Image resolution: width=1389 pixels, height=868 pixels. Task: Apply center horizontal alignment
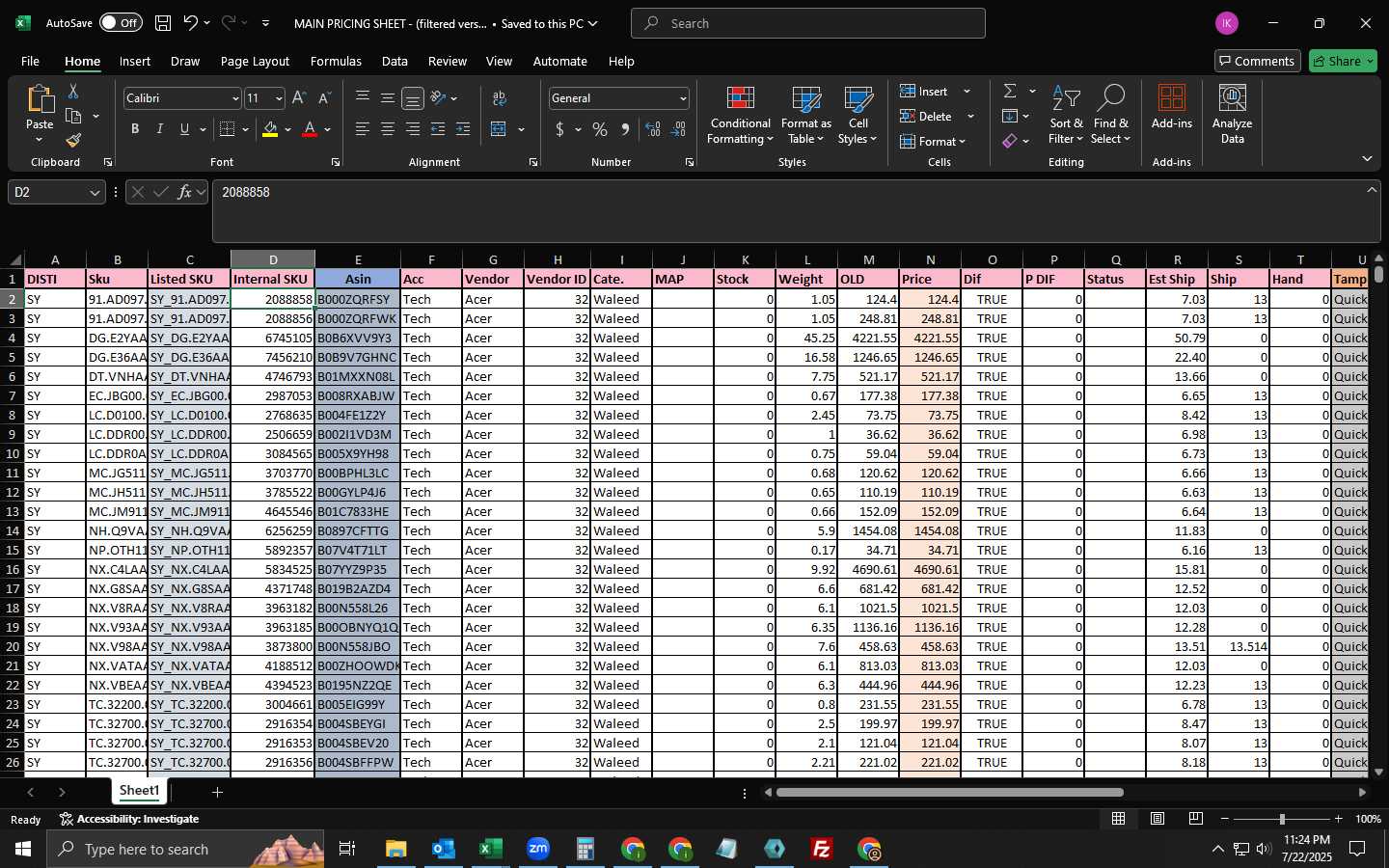(388, 129)
